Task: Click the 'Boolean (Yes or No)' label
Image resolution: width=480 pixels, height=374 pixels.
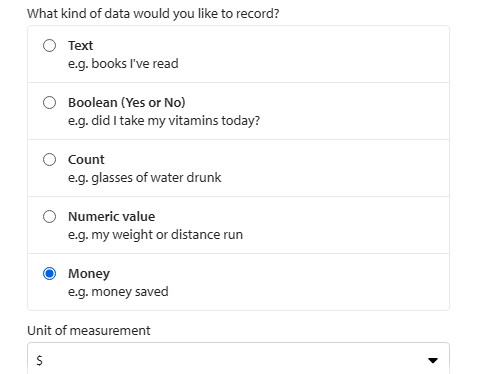Action: [127, 103]
